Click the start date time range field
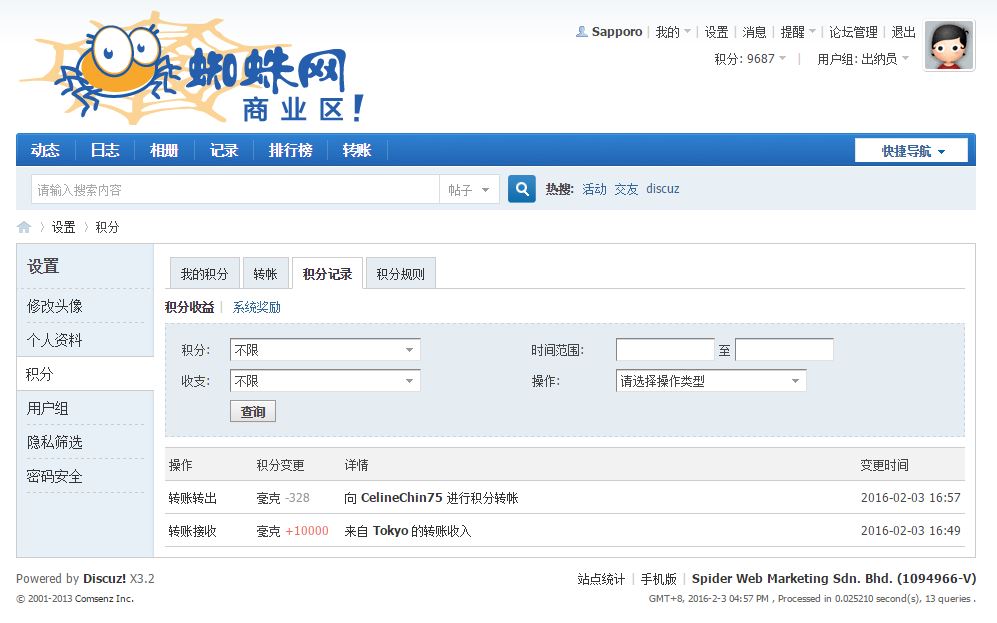 coord(664,350)
